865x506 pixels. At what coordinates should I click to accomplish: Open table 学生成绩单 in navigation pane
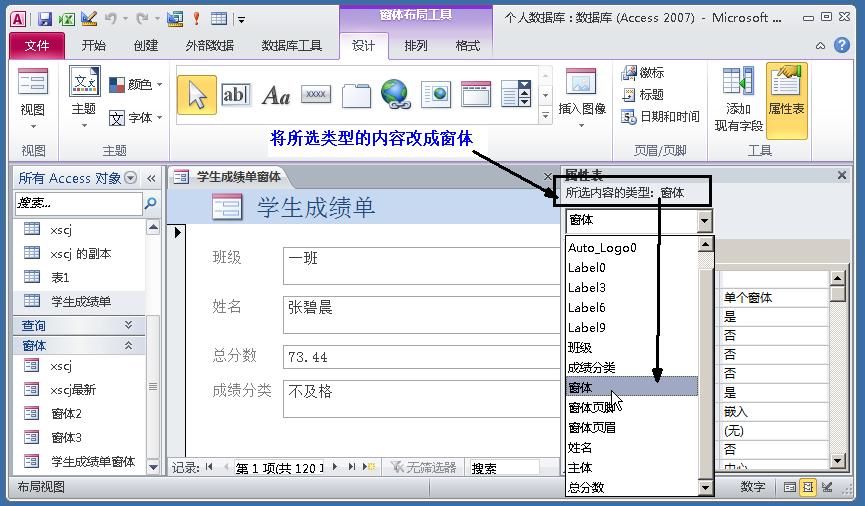pos(79,301)
